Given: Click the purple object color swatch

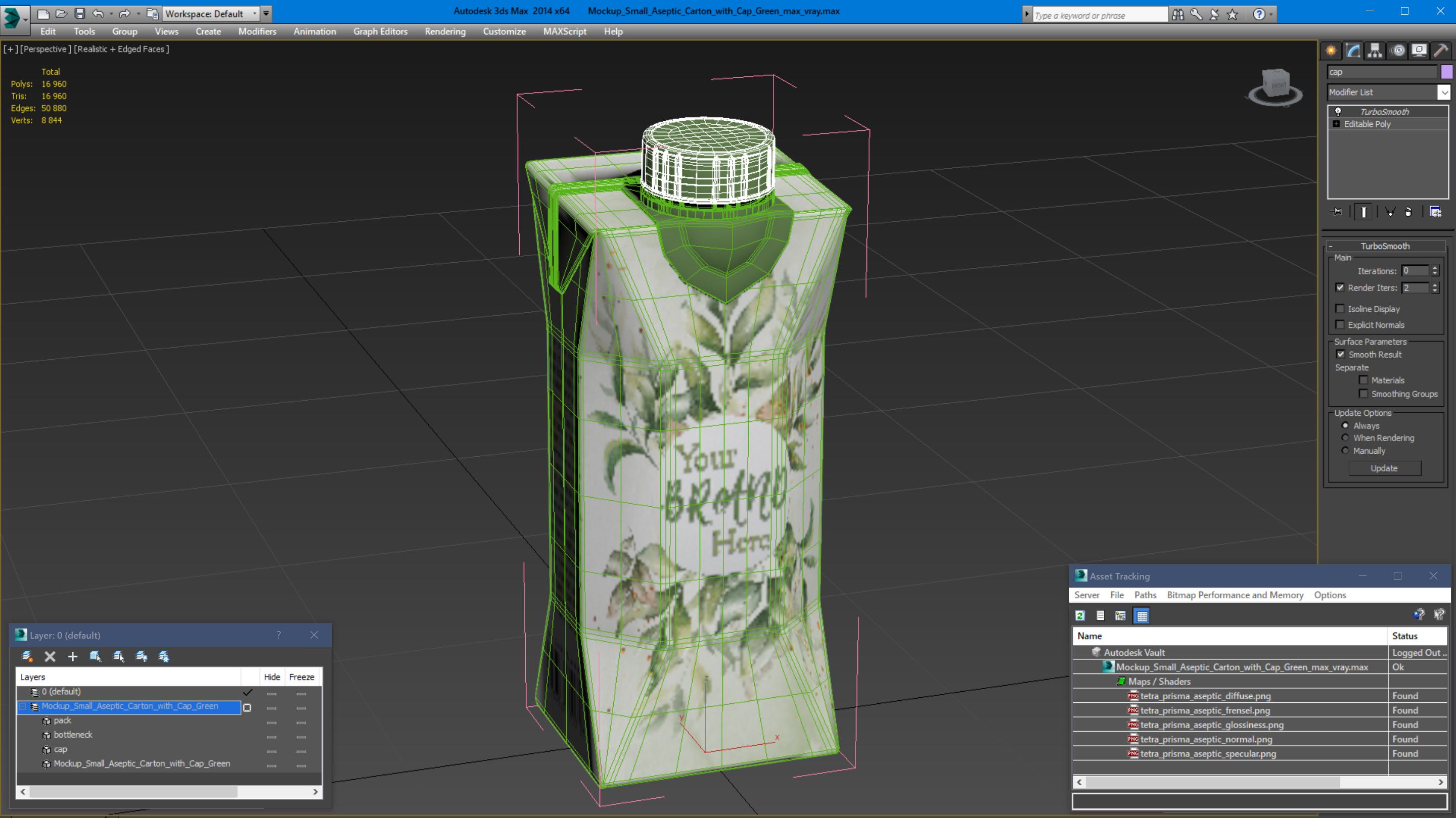Looking at the screenshot, I should point(1446,72).
